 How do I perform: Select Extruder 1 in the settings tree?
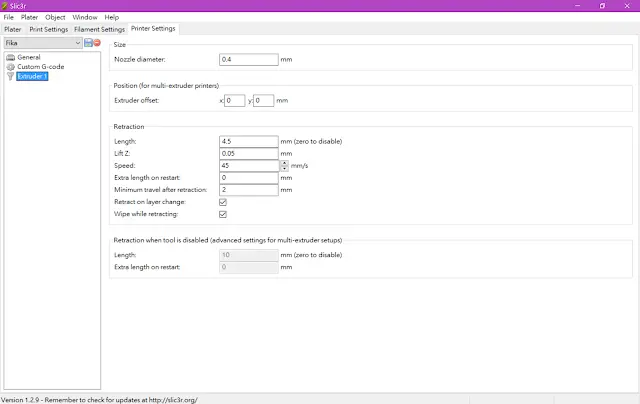(32, 76)
